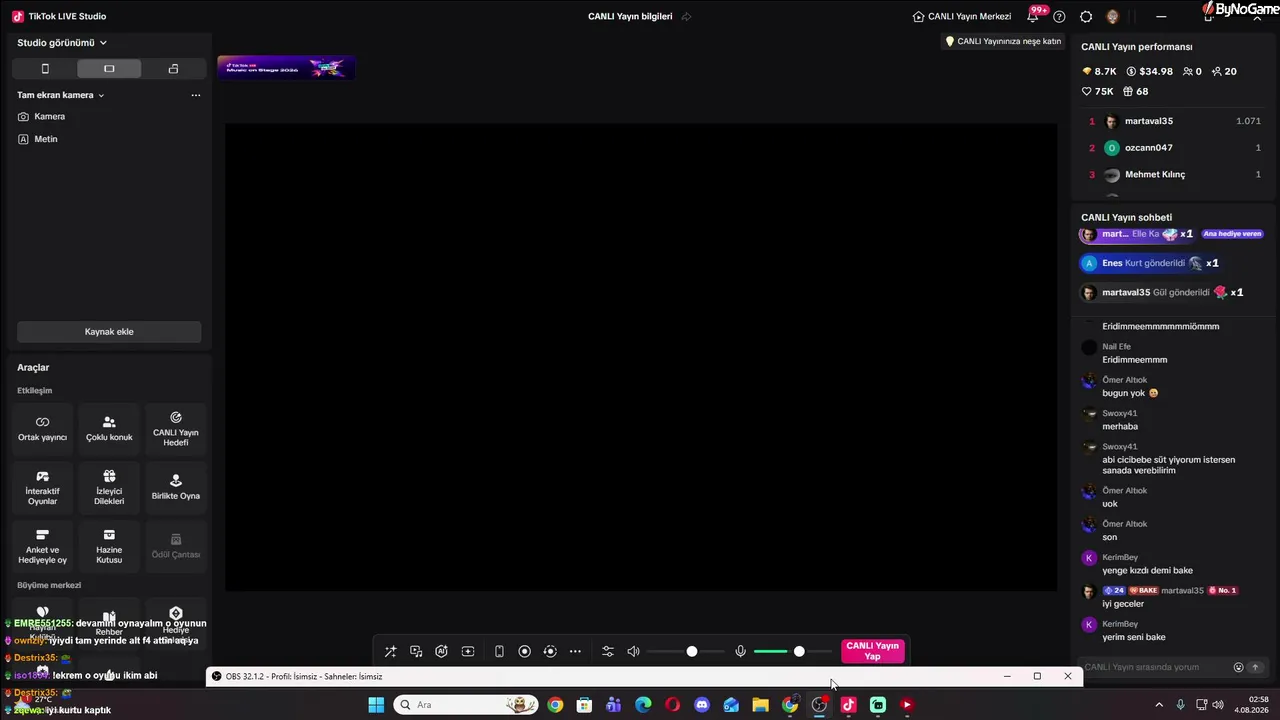Click the Windows Start button
Image resolution: width=1280 pixels, height=720 pixels.
pyautogui.click(x=376, y=705)
